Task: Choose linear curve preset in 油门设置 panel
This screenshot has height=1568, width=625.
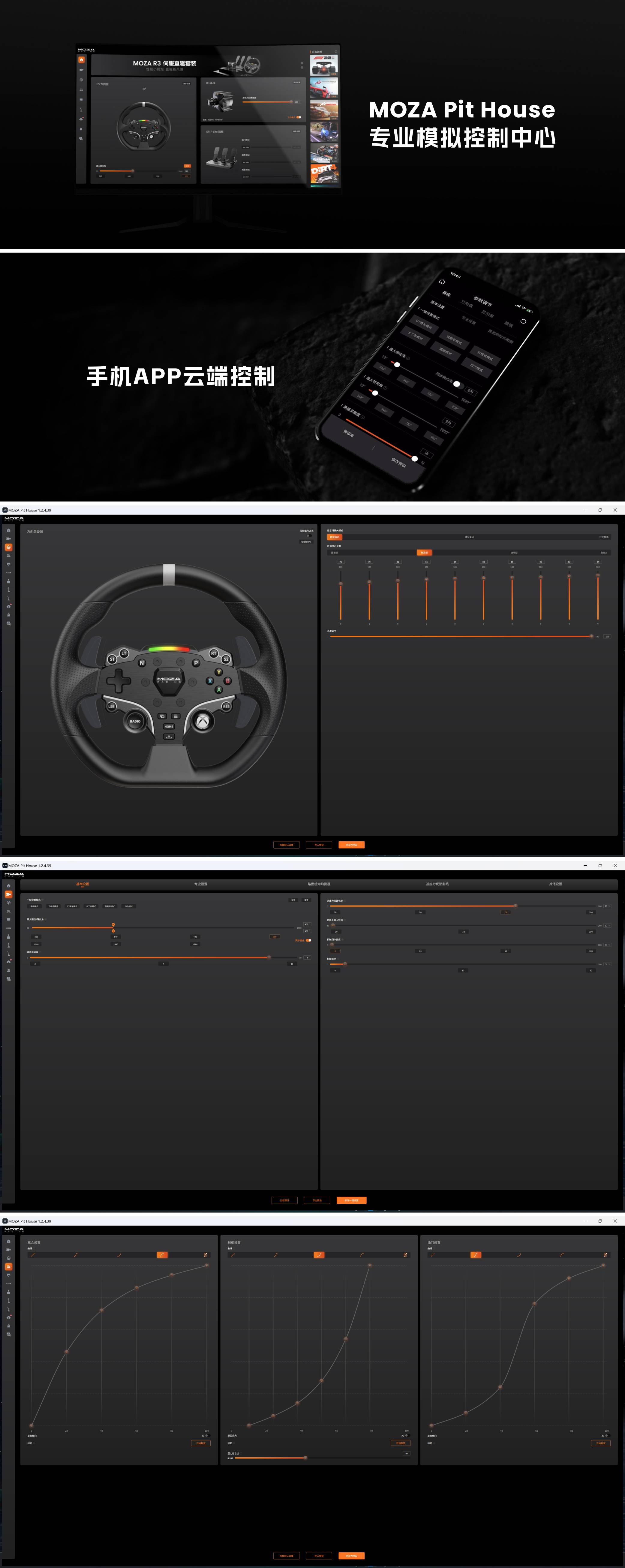Action: tap(432, 1255)
